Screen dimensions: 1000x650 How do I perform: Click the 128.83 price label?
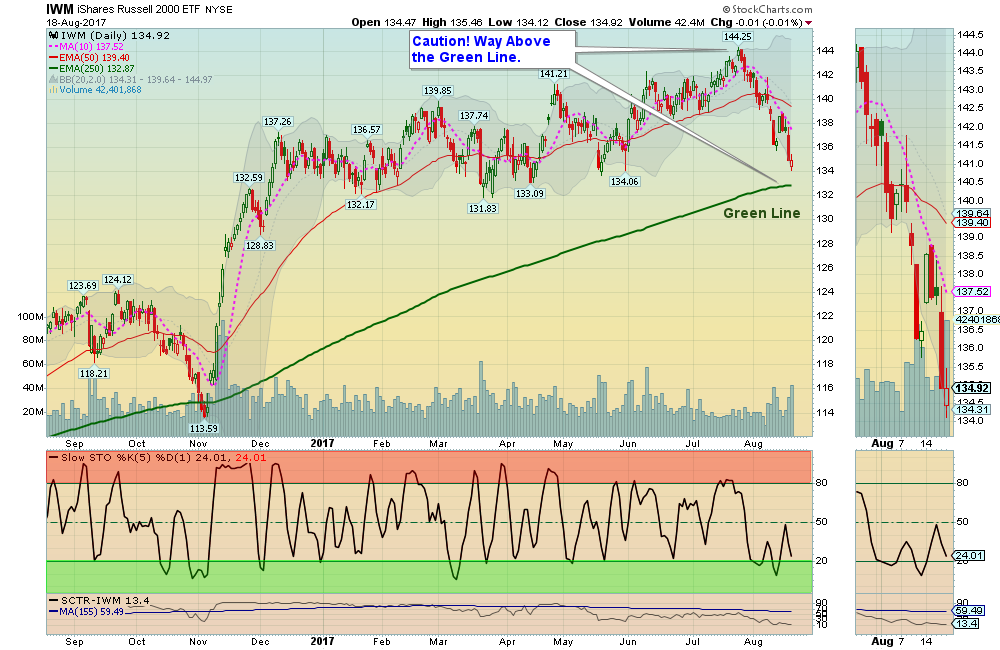[260, 245]
